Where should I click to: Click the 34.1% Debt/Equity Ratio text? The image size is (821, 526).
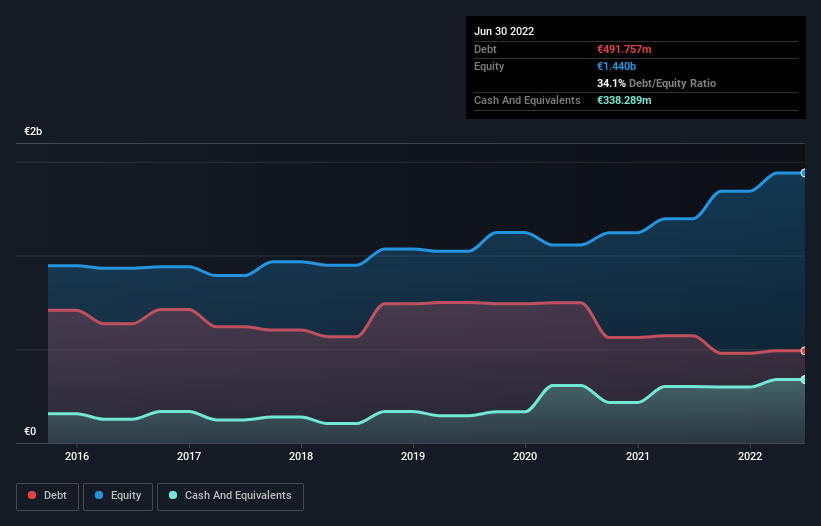656,83
